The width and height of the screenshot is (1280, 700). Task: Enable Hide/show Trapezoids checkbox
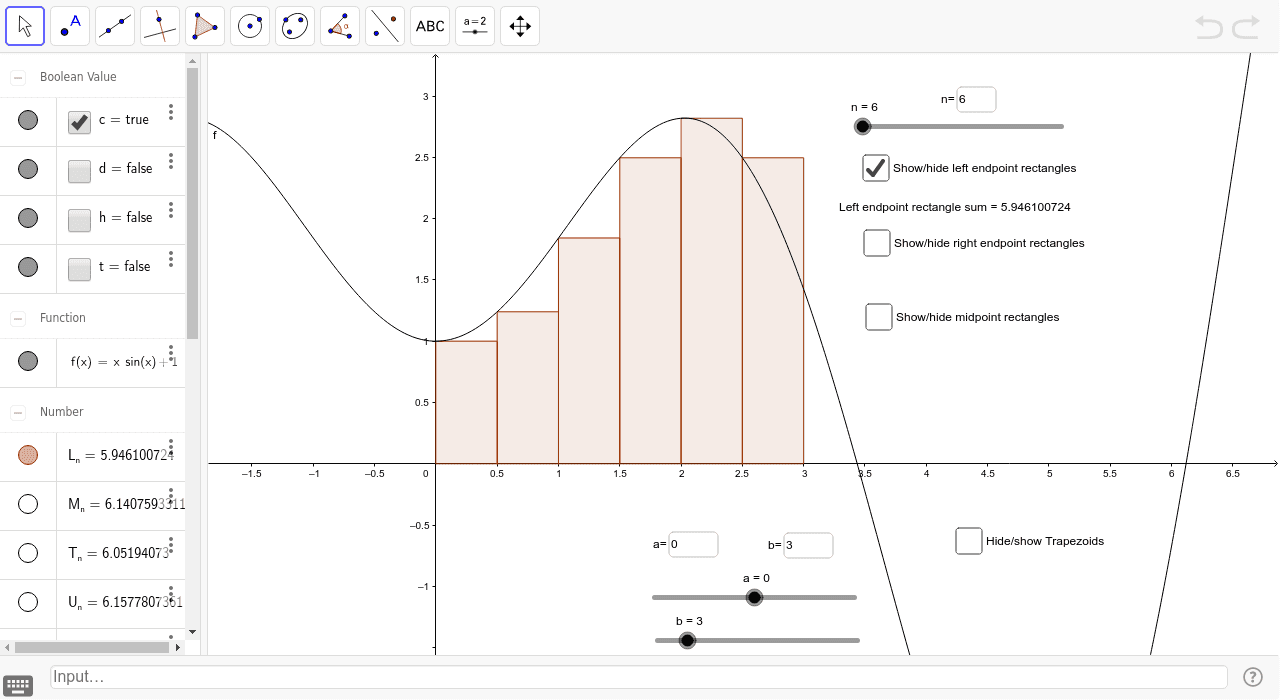969,541
